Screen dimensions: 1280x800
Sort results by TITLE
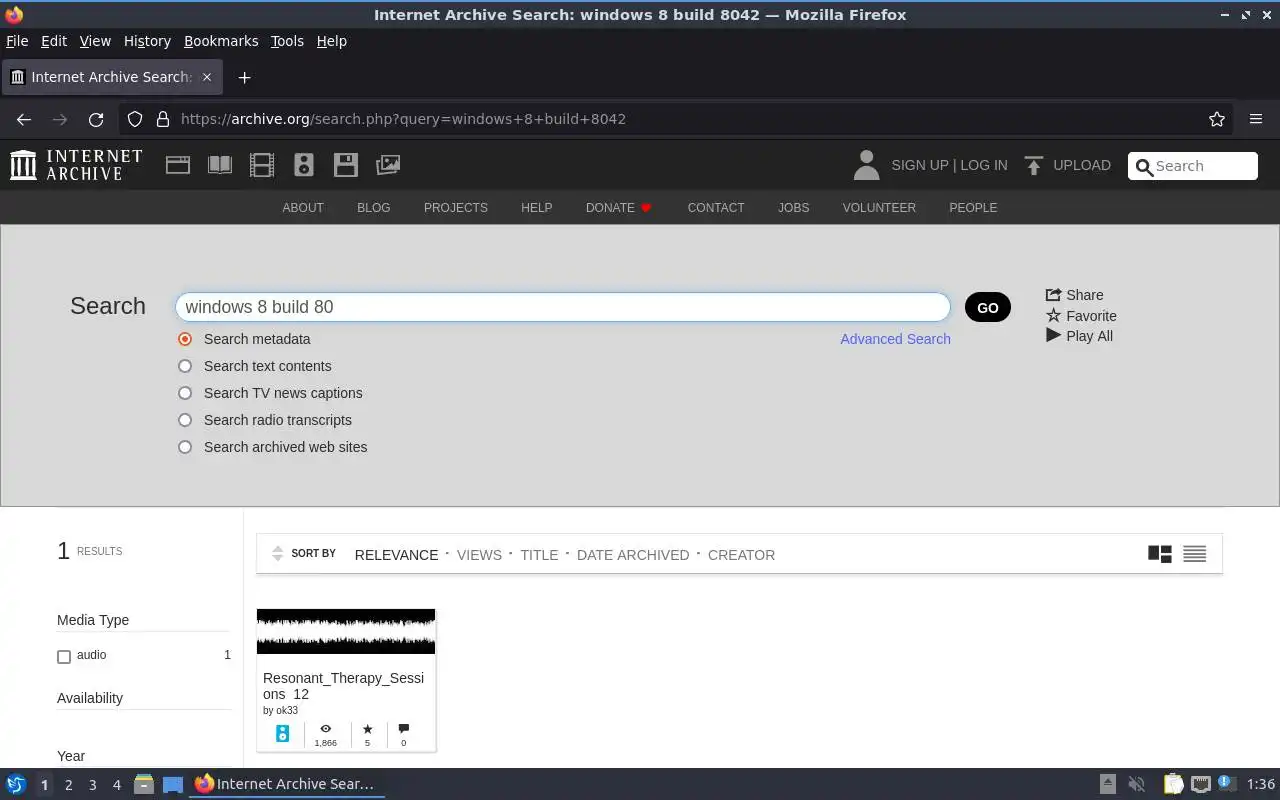[539, 555]
